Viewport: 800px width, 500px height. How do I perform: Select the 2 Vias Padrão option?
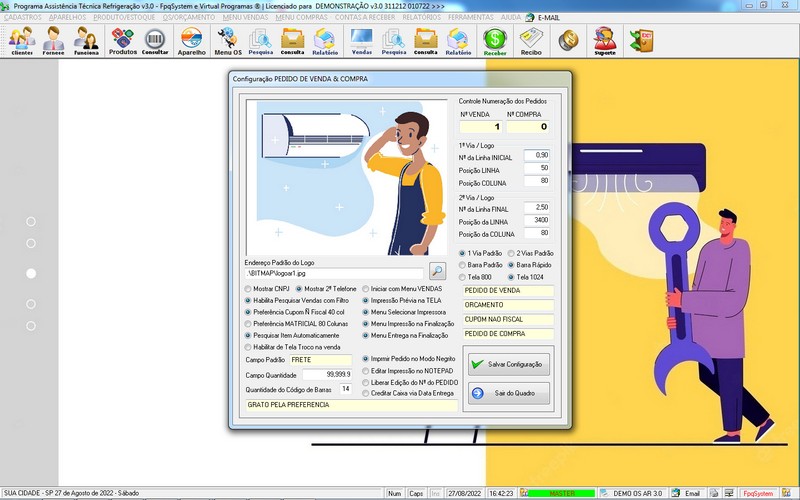pyautogui.click(x=510, y=253)
